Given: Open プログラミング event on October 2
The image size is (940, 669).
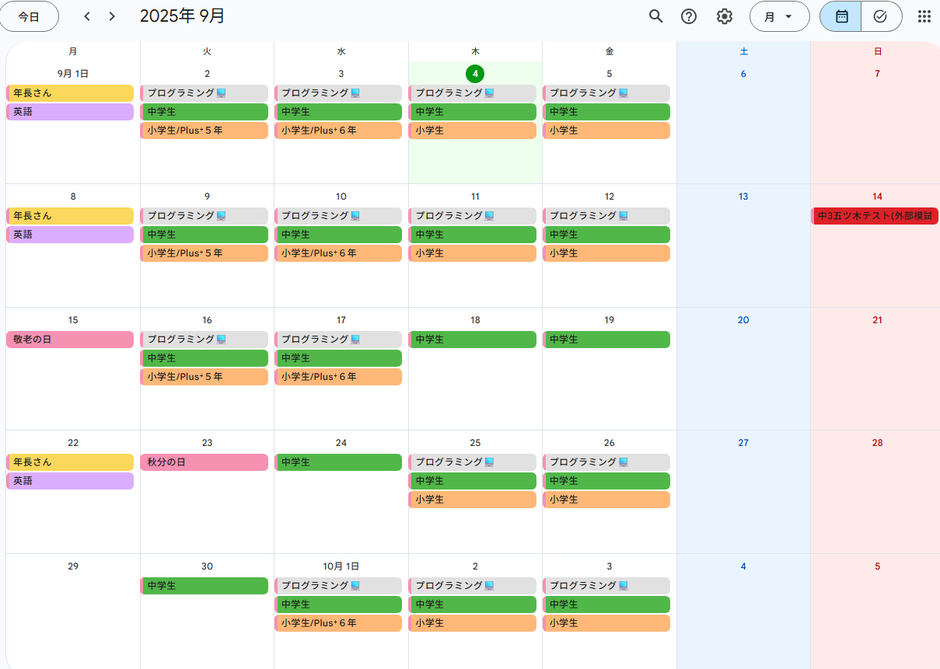Looking at the screenshot, I should pyautogui.click(x=472, y=586).
